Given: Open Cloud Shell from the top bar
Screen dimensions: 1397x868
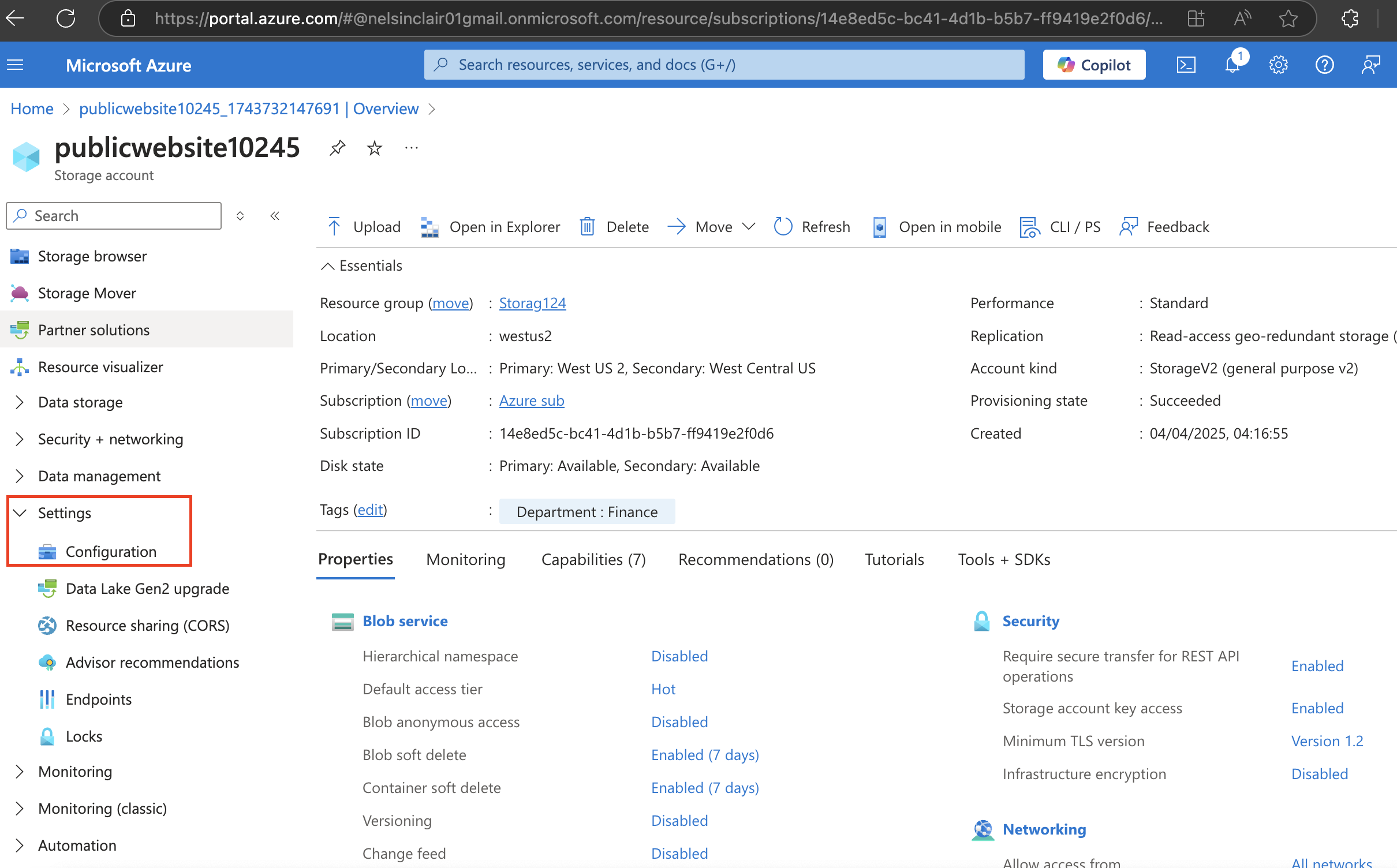Looking at the screenshot, I should [x=1186, y=65].
